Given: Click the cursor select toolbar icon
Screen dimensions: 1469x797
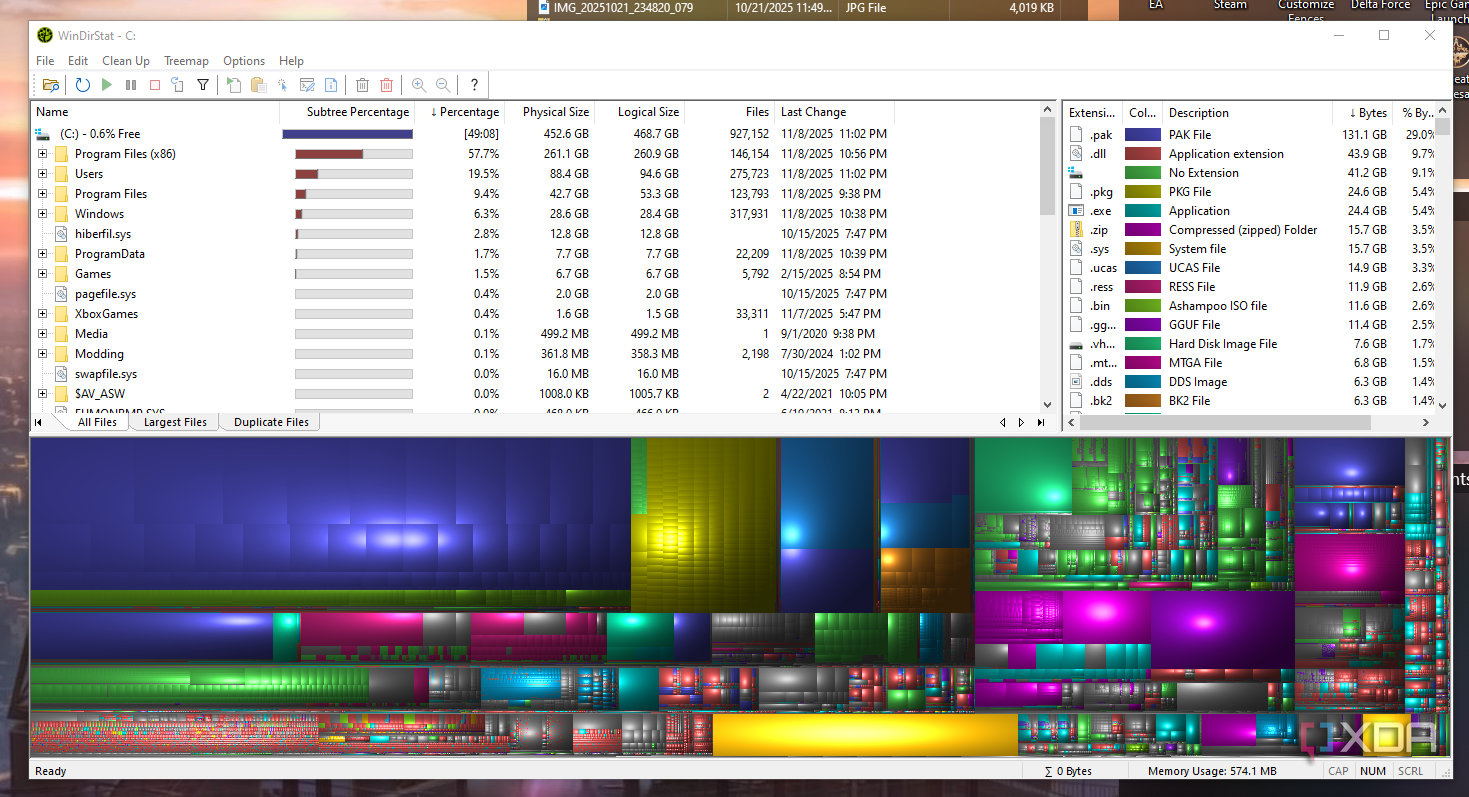Looking at the screenshot, I should coord(283,86).
